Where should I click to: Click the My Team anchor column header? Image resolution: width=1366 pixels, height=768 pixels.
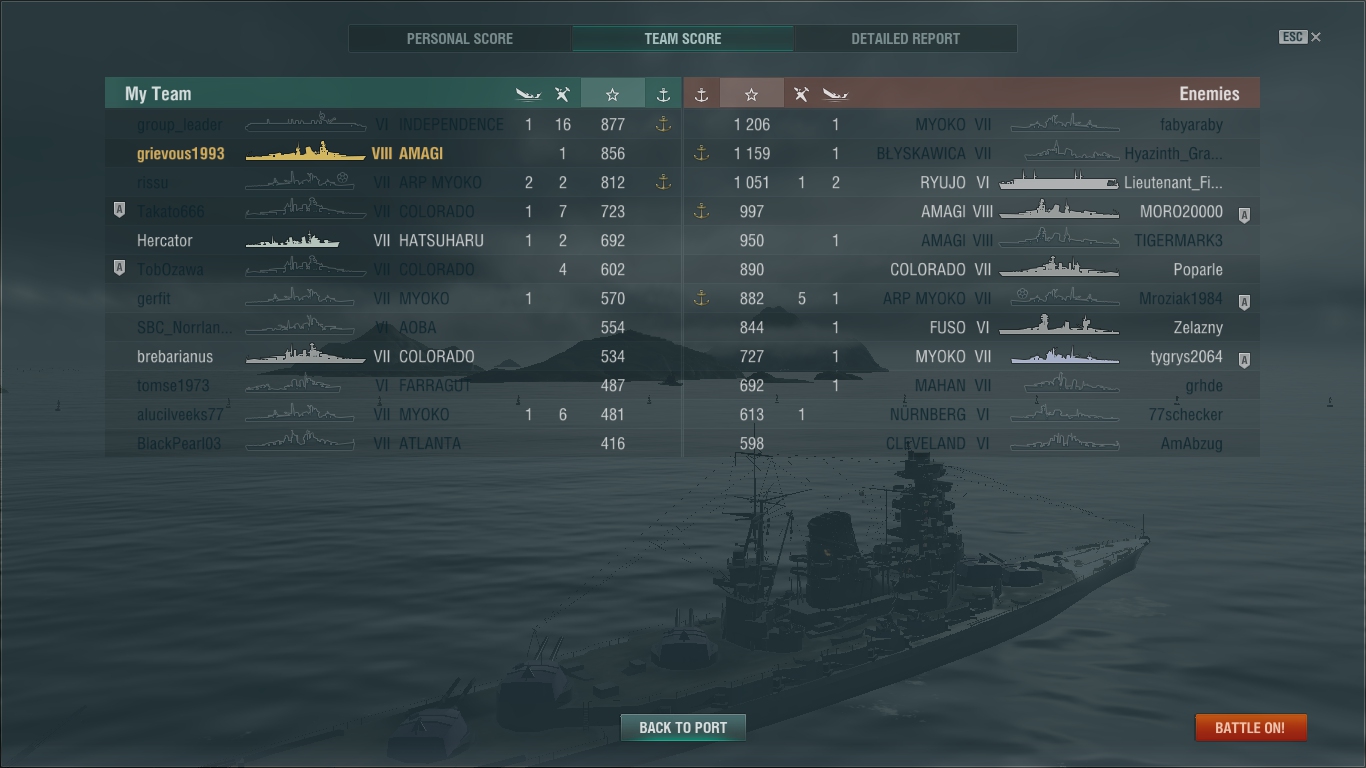[x=662, y=94]
